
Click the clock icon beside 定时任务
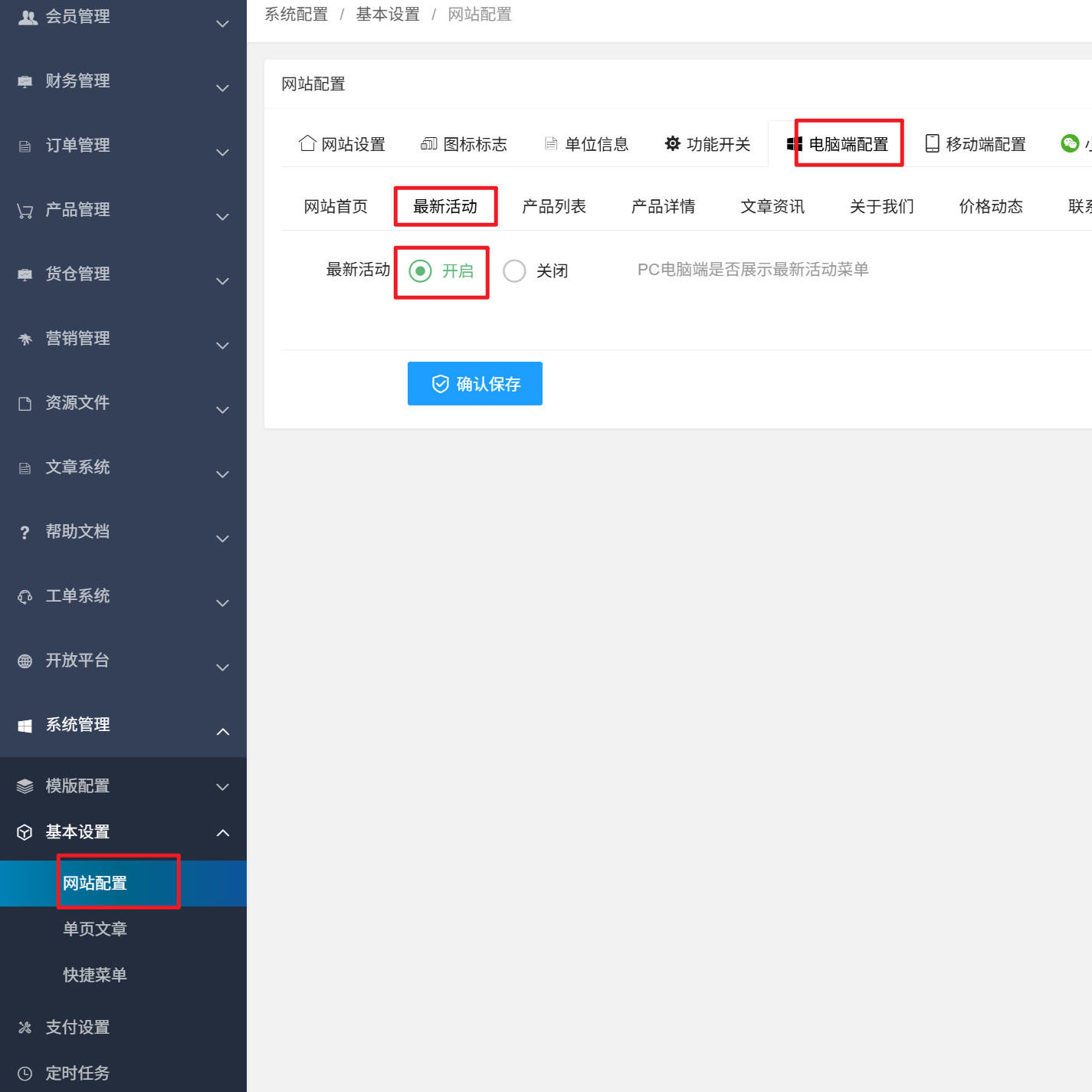point(25,1074)
